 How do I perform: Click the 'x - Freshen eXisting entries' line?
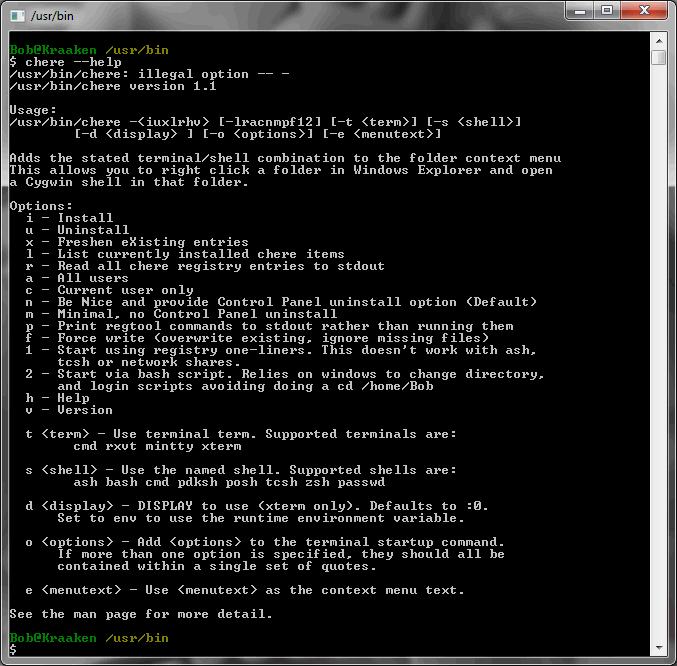point(137,242)
